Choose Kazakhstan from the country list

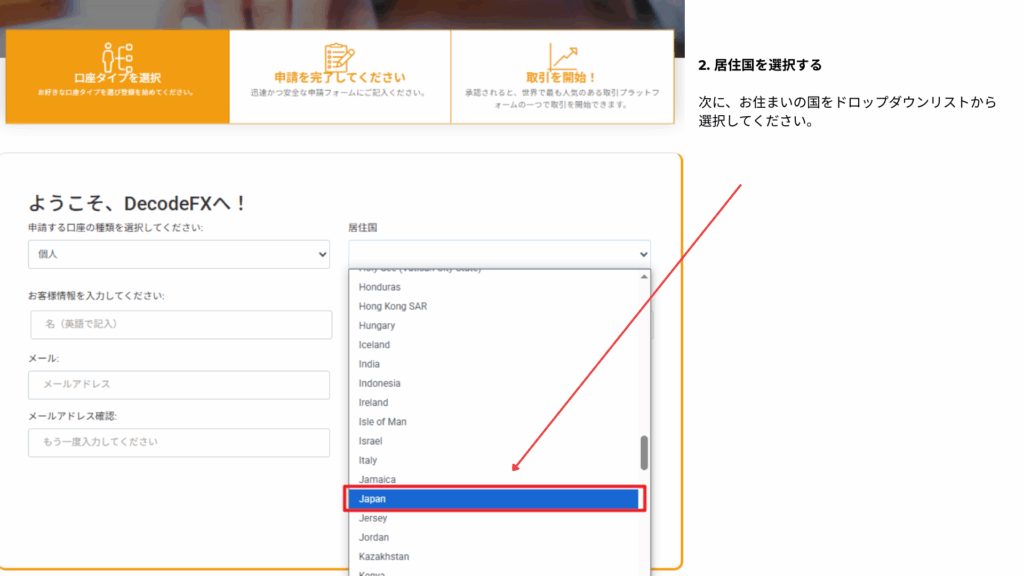click(384, 556)
